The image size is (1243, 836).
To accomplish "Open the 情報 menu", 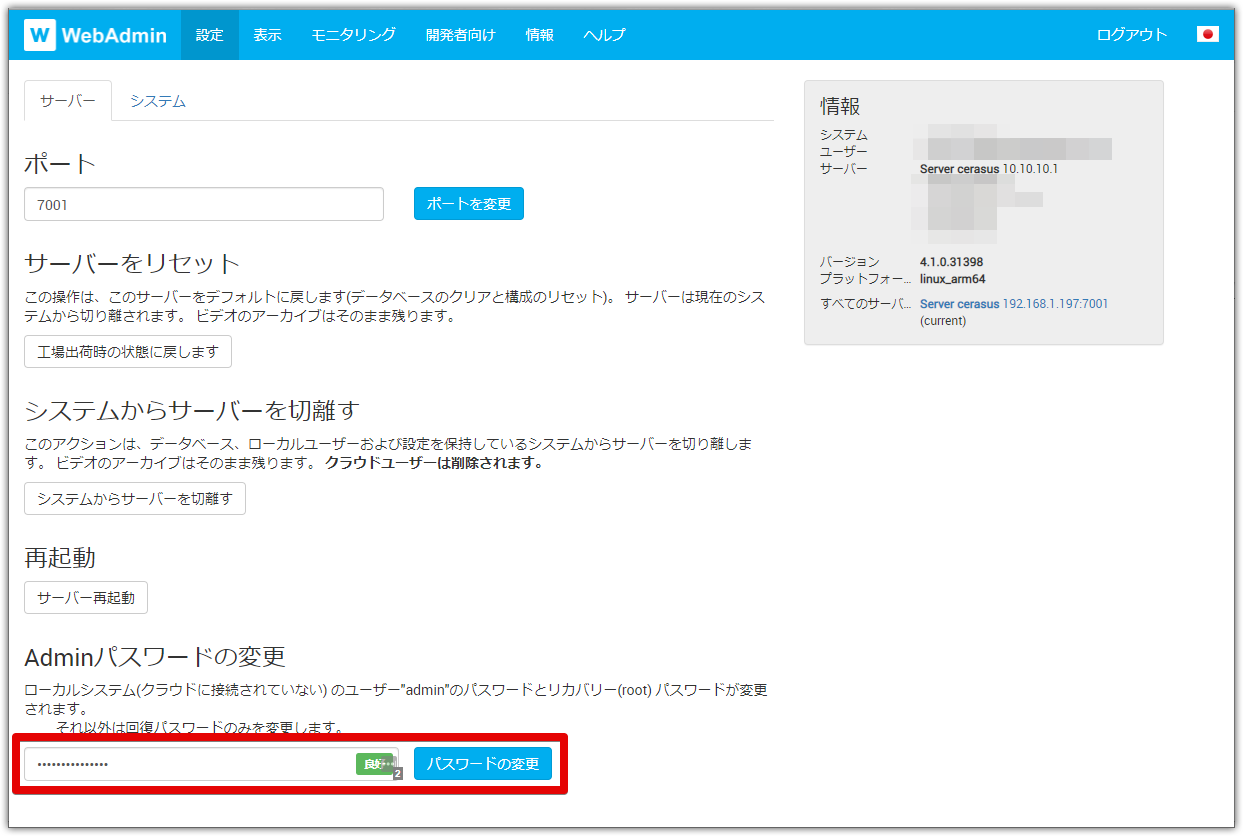I will click(539, 35).
